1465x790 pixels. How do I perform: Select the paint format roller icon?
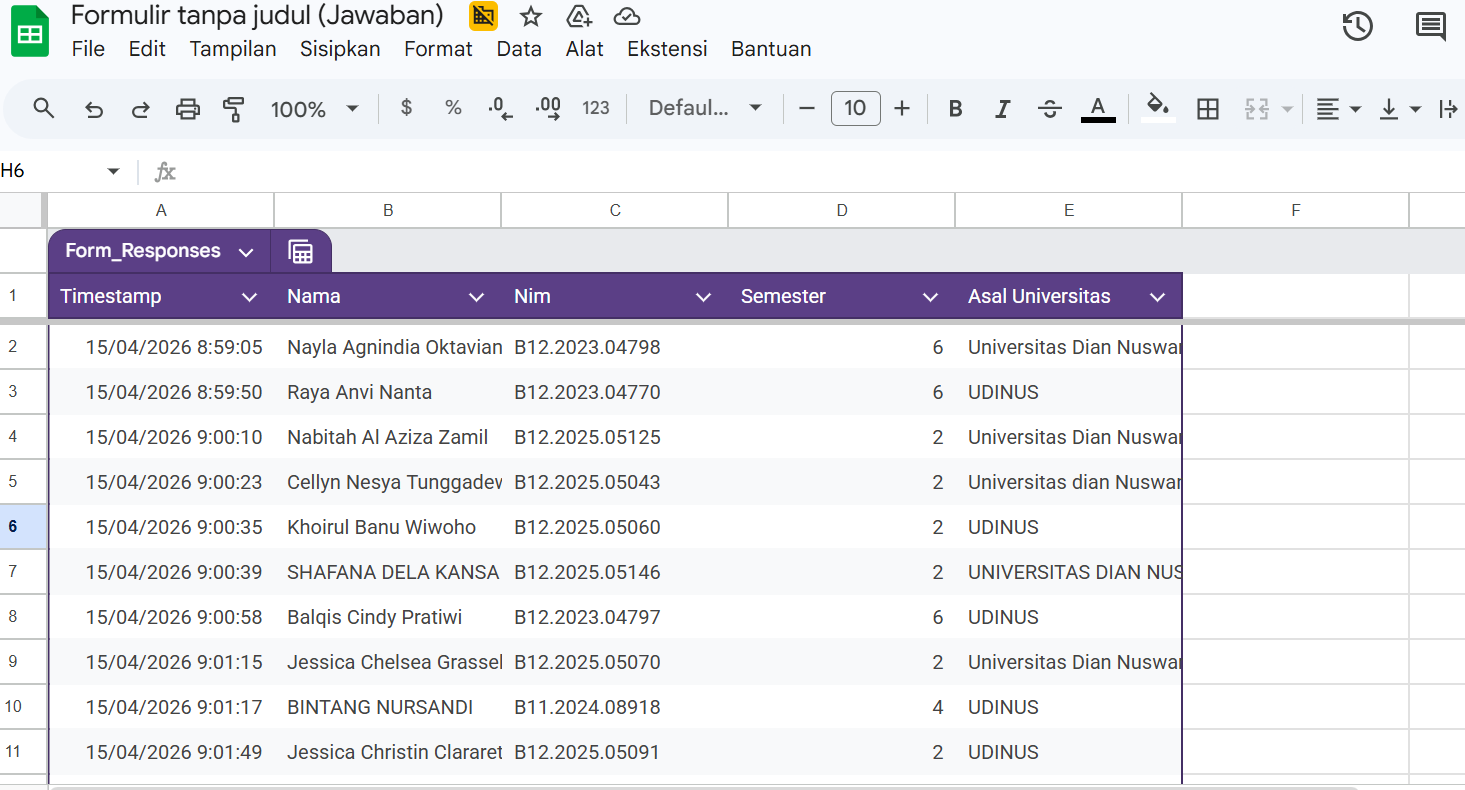[234, 109]
